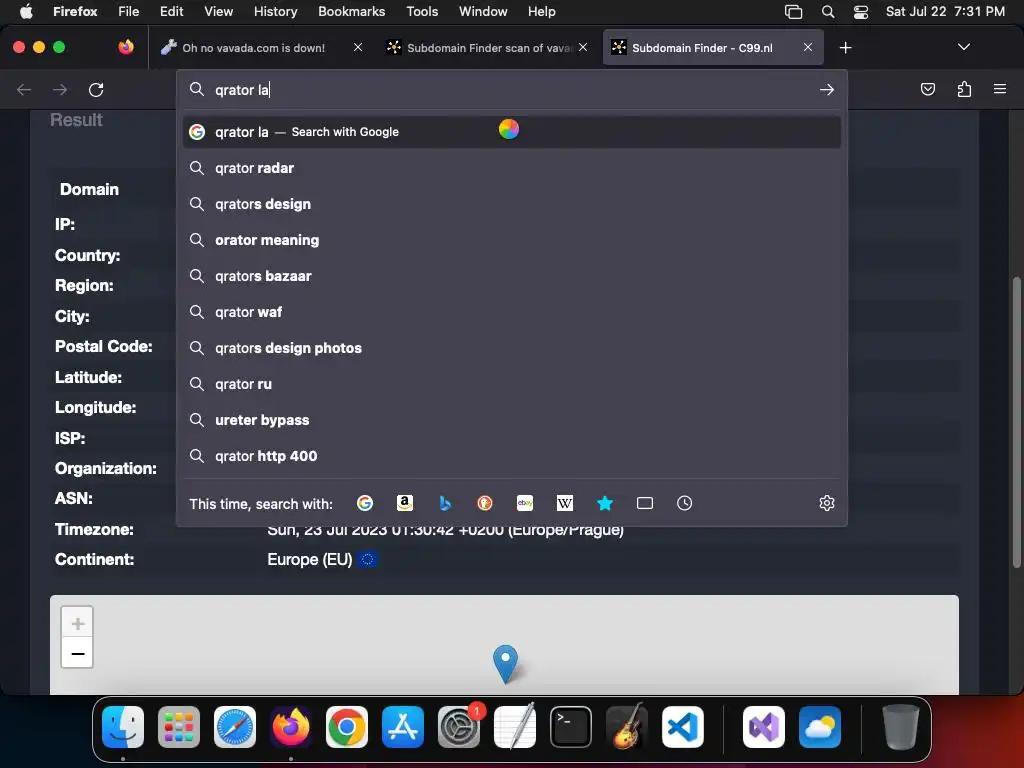Open Spotlight search in menu bar
1024x768 pixels.
point(828,12)
